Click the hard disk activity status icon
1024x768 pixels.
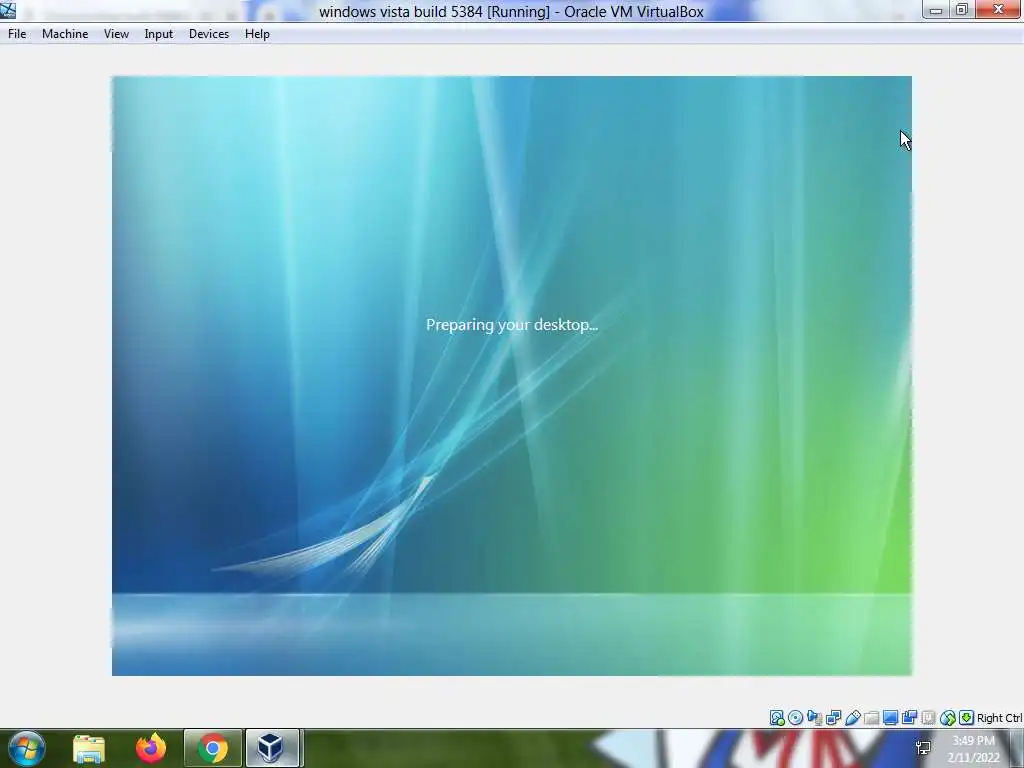click(x=776, y=718)
